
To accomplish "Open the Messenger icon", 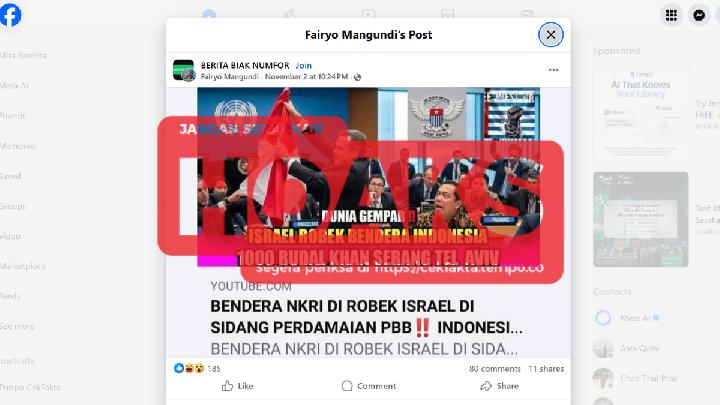I will click(x=699, y=16).
